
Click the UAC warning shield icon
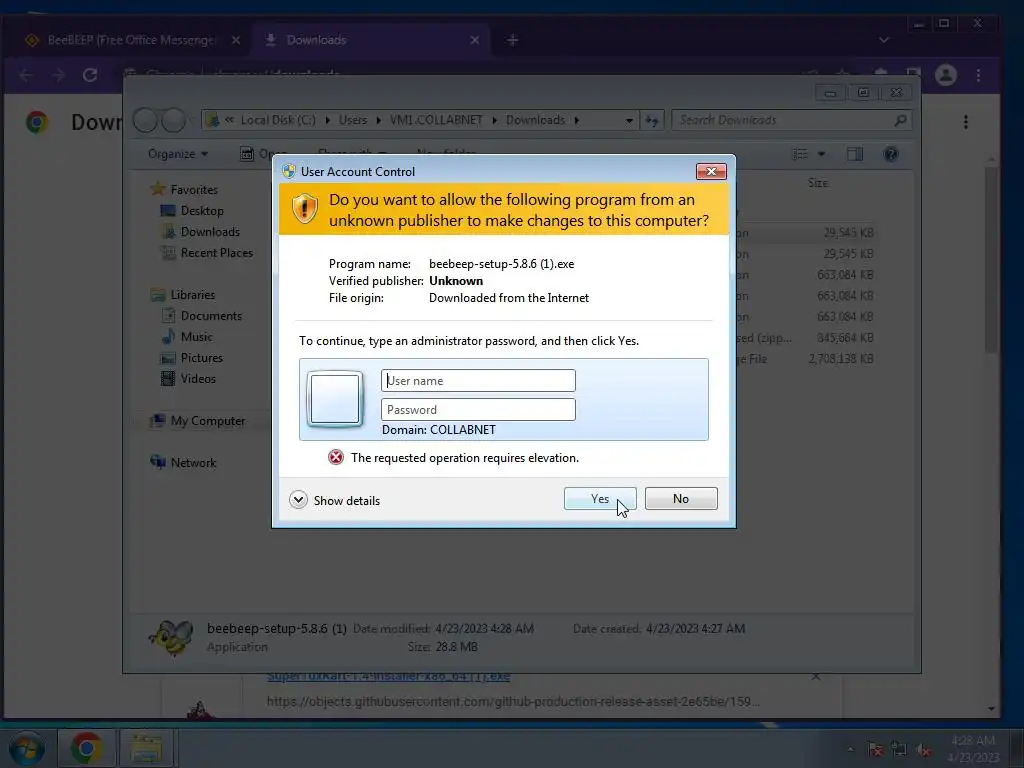(304, 209)
